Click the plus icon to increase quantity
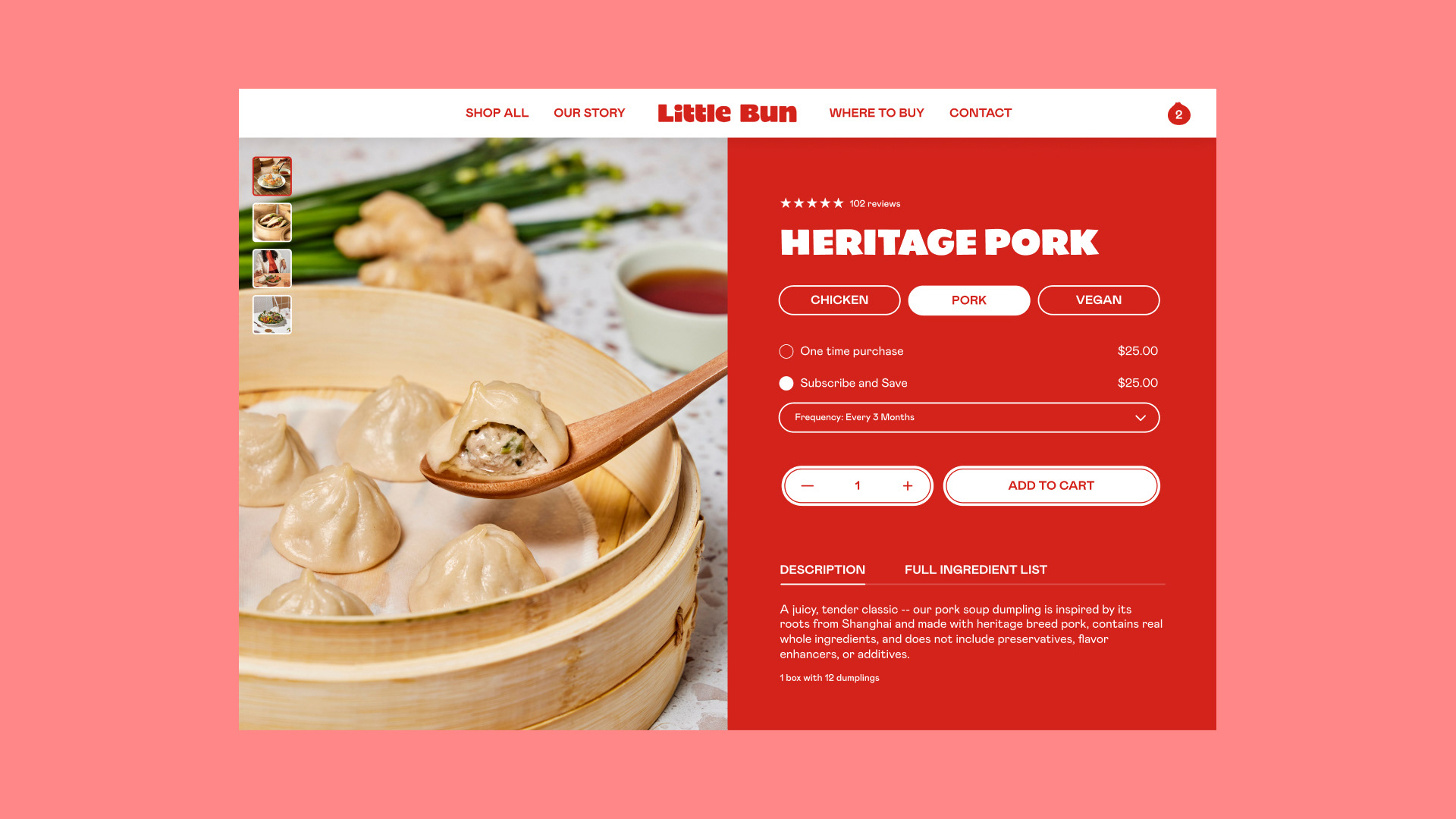The image size is (1456, 819). coord(908,486)
